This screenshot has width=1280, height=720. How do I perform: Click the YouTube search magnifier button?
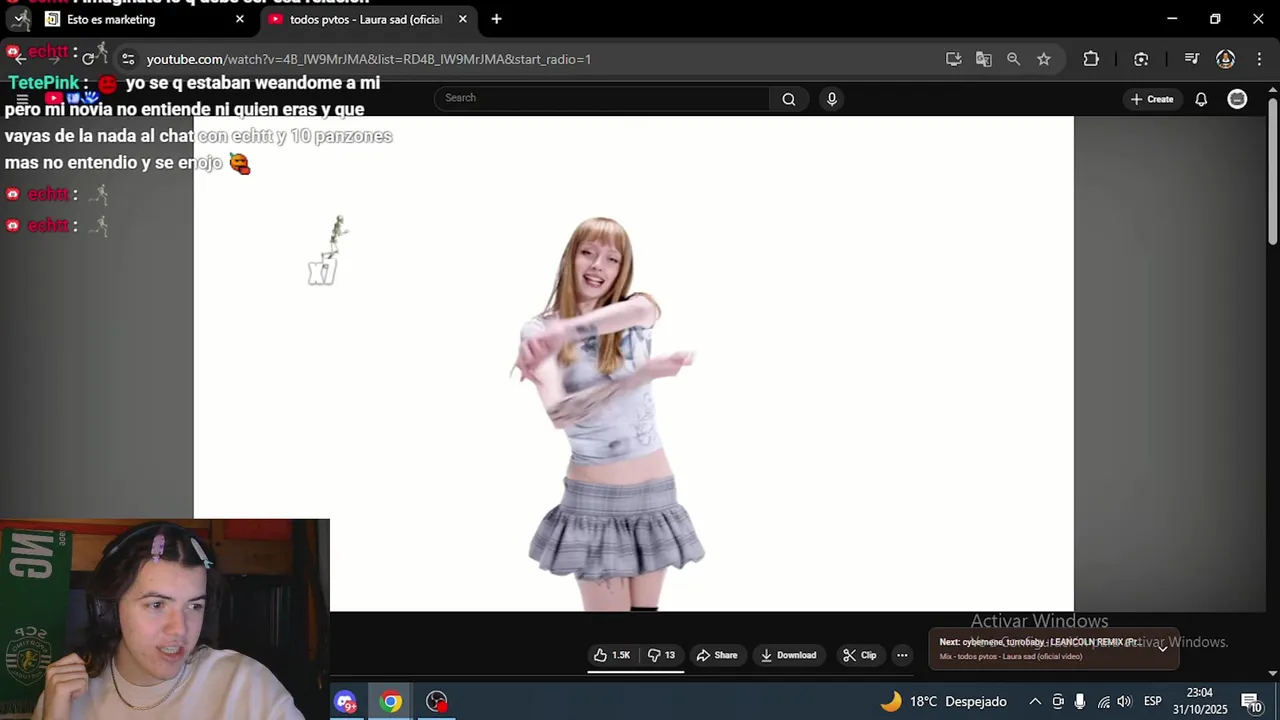pos(789,98)
